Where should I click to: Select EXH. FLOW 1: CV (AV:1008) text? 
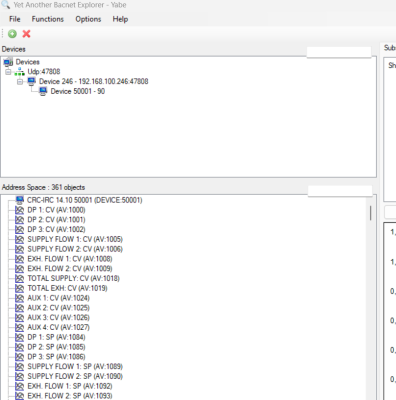pos(70,259)
